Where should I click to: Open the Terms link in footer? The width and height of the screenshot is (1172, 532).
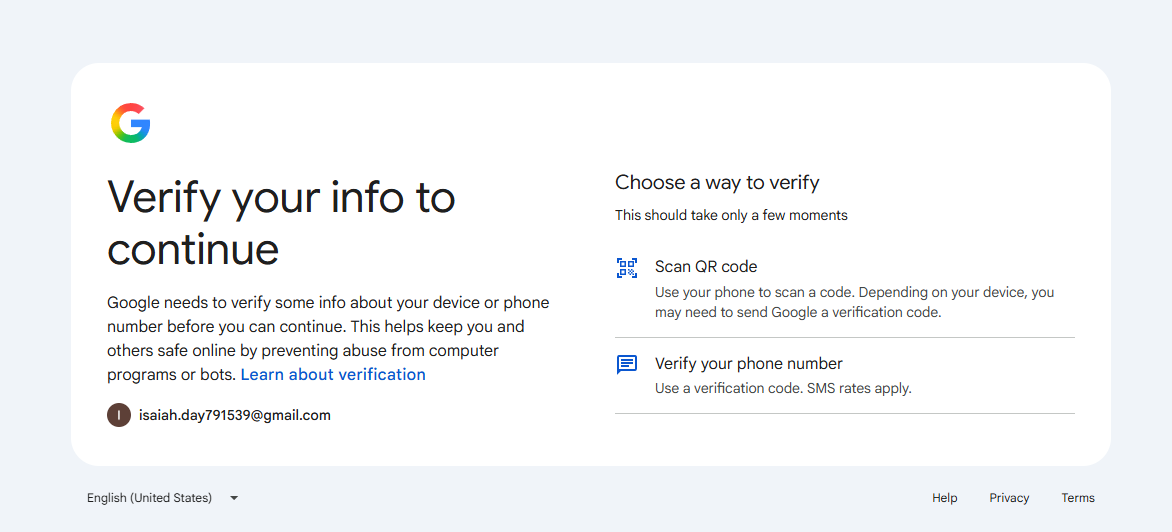pyautogui.click(x=1078, y=498)
